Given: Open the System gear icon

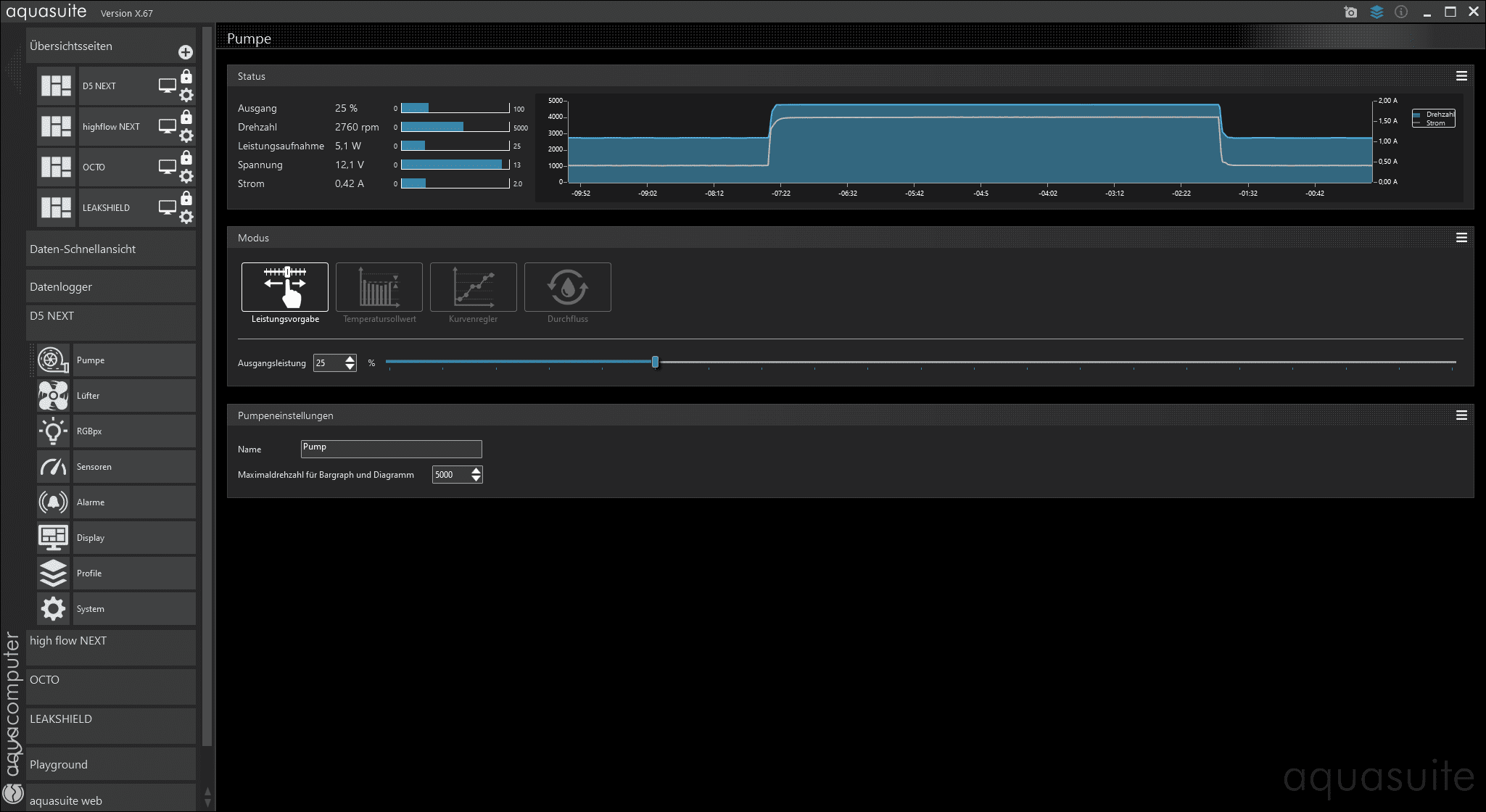Looking at the screenshot, I should tap(53, 609).
